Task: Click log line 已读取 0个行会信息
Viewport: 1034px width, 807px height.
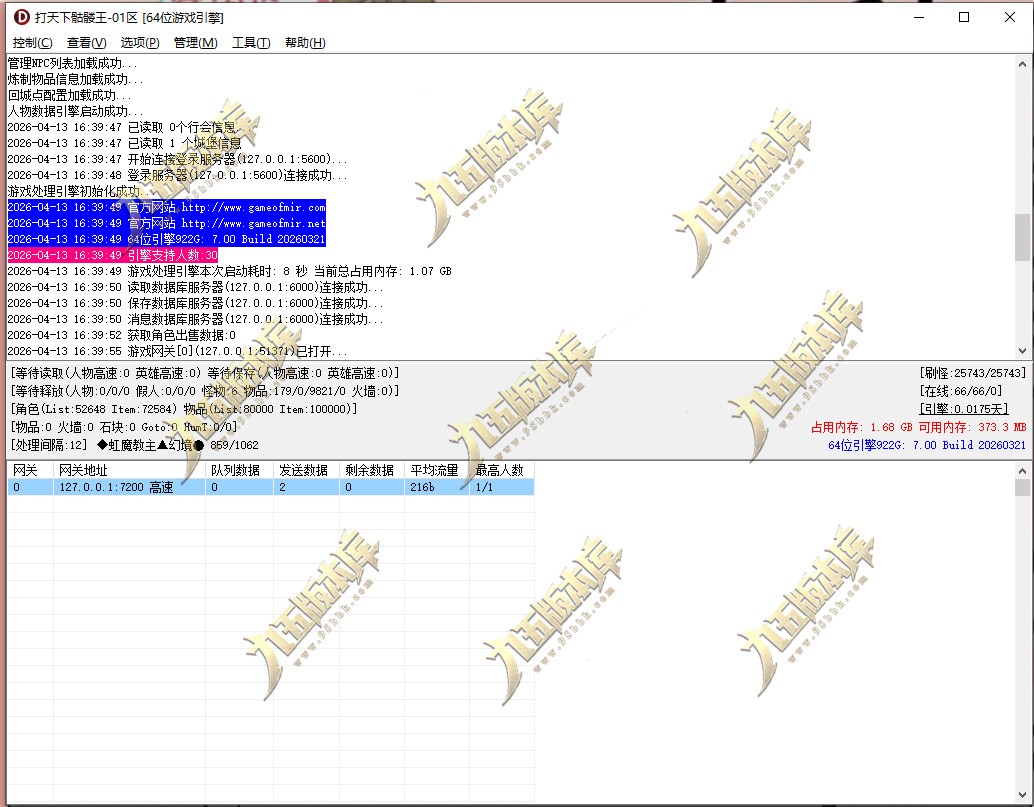Action: click(x=127, y=127)
